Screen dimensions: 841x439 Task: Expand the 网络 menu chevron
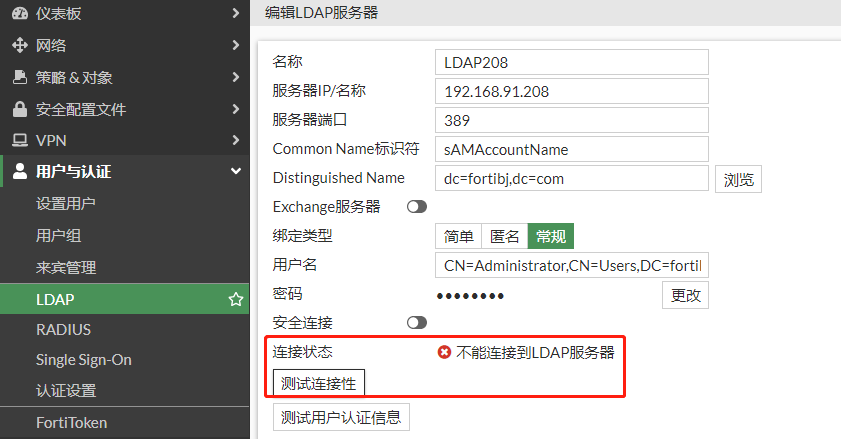click(235, 45)
